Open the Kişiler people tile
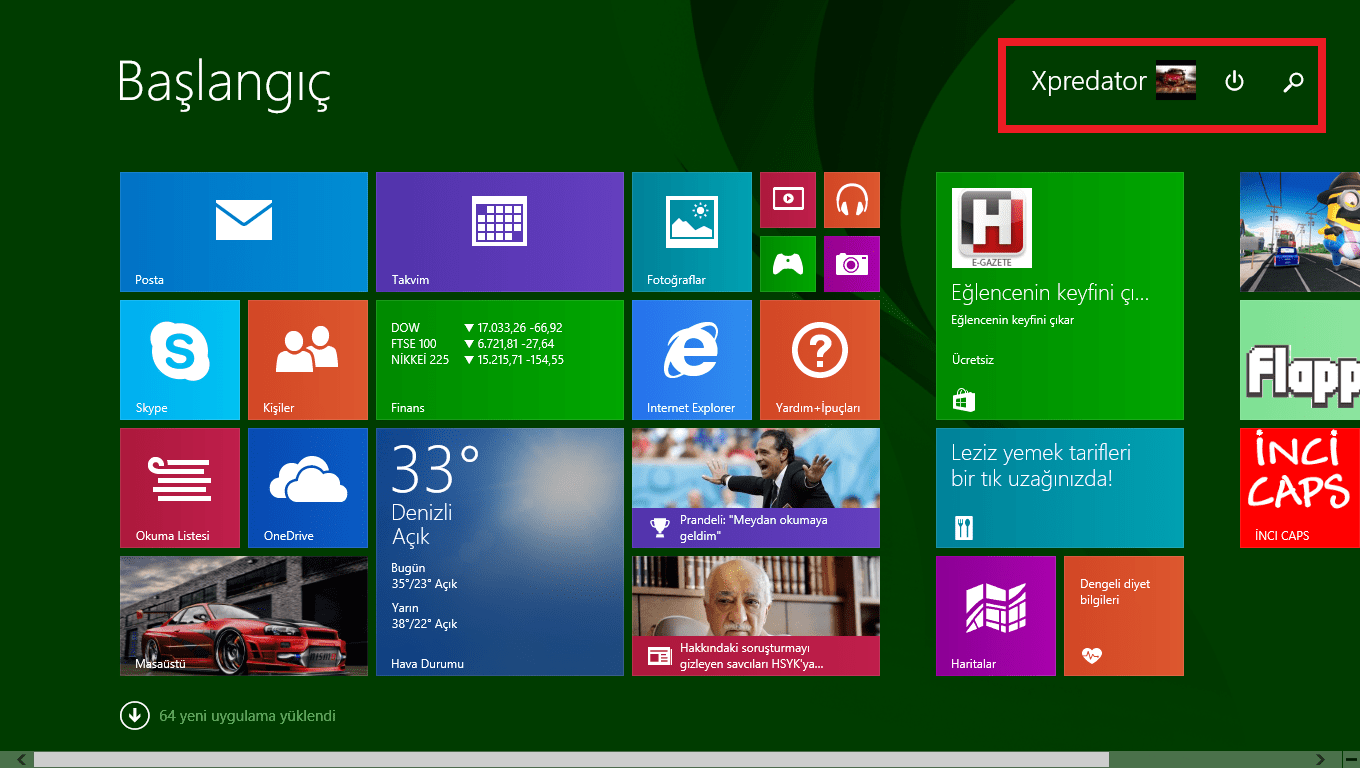The image size is (1360, 768). pos(308,360)
